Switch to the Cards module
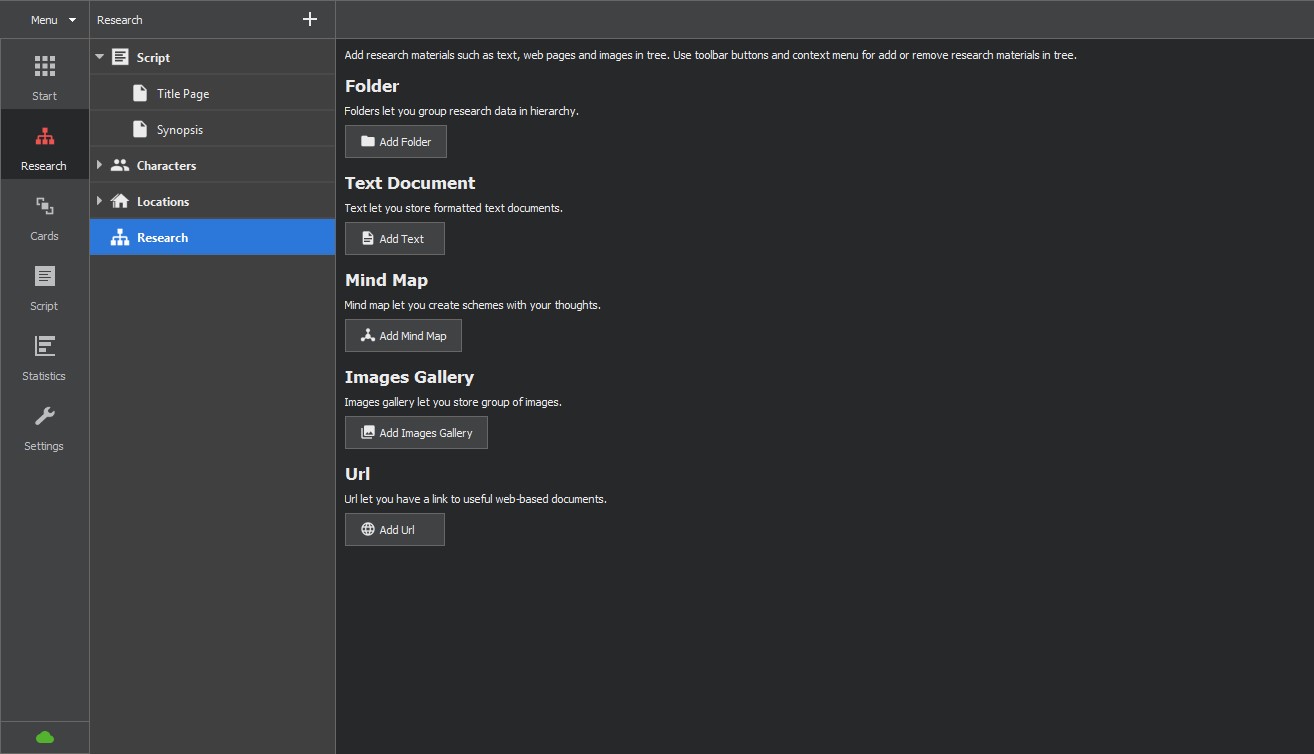The image size is (1314, 754). pyautogui.click(x=44, y=216)
